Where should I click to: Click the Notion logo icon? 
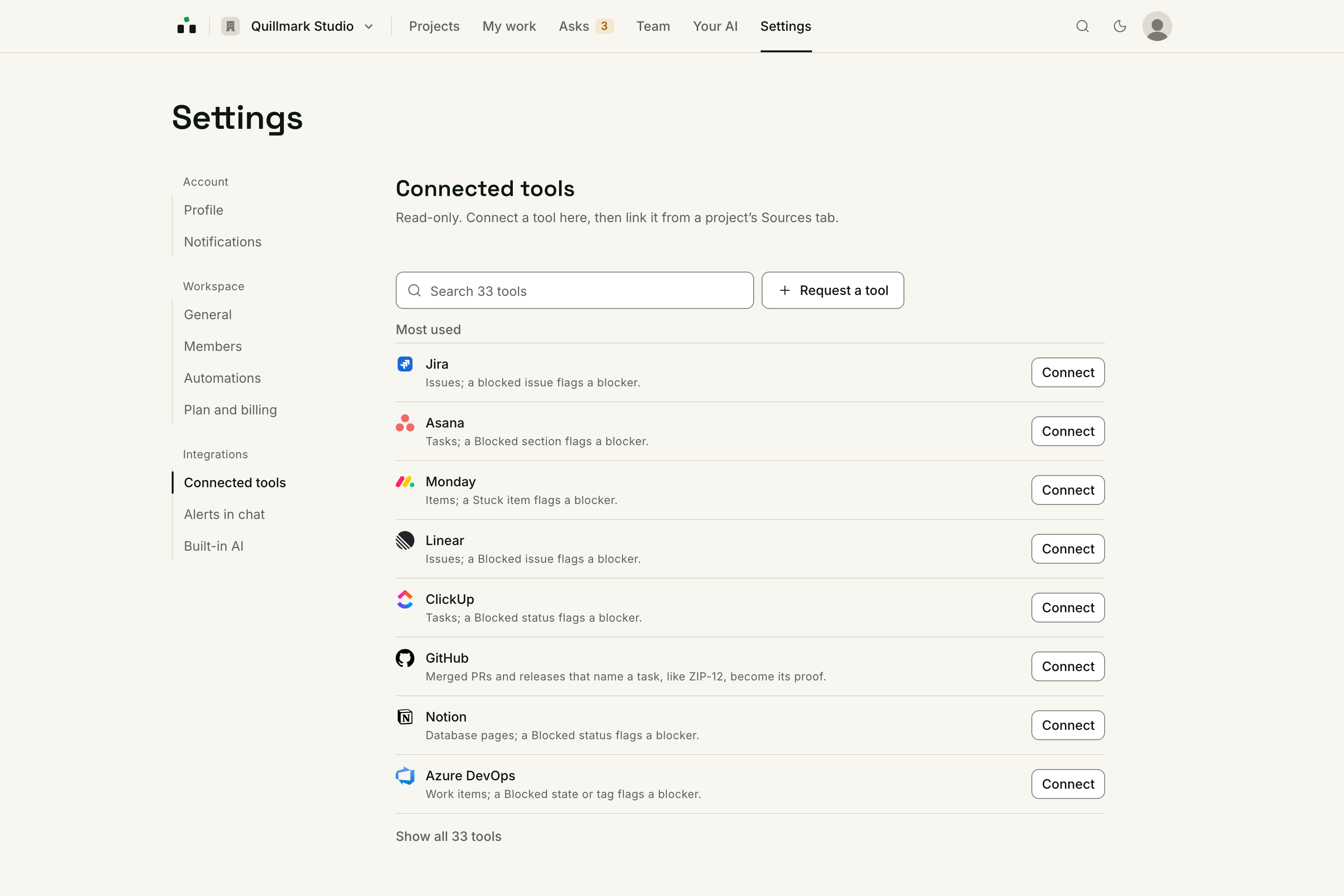[405, 717]
